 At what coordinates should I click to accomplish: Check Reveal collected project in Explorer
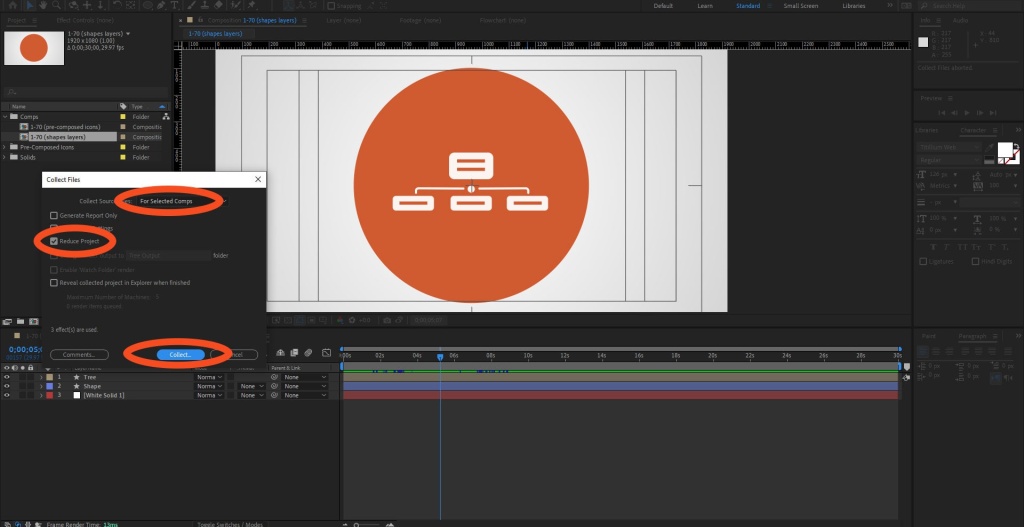point(54,283)
